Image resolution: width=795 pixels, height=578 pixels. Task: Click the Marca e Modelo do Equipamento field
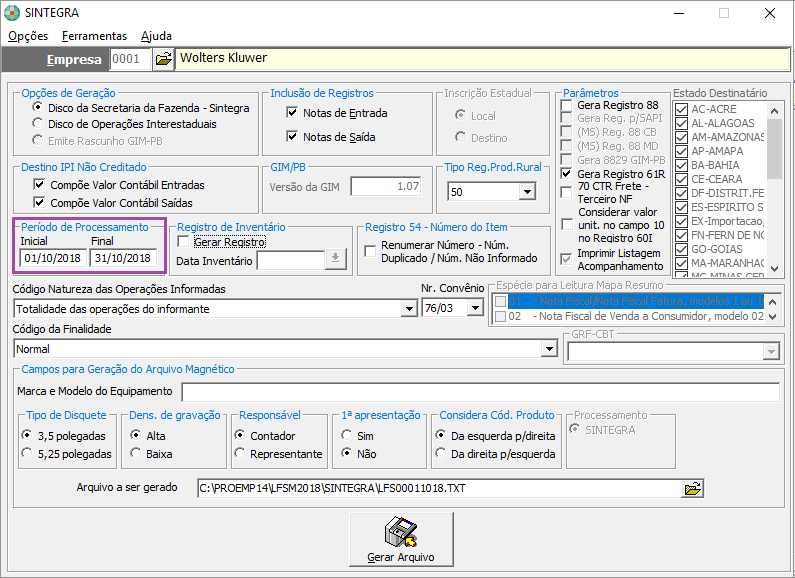[x=481, y=392]
